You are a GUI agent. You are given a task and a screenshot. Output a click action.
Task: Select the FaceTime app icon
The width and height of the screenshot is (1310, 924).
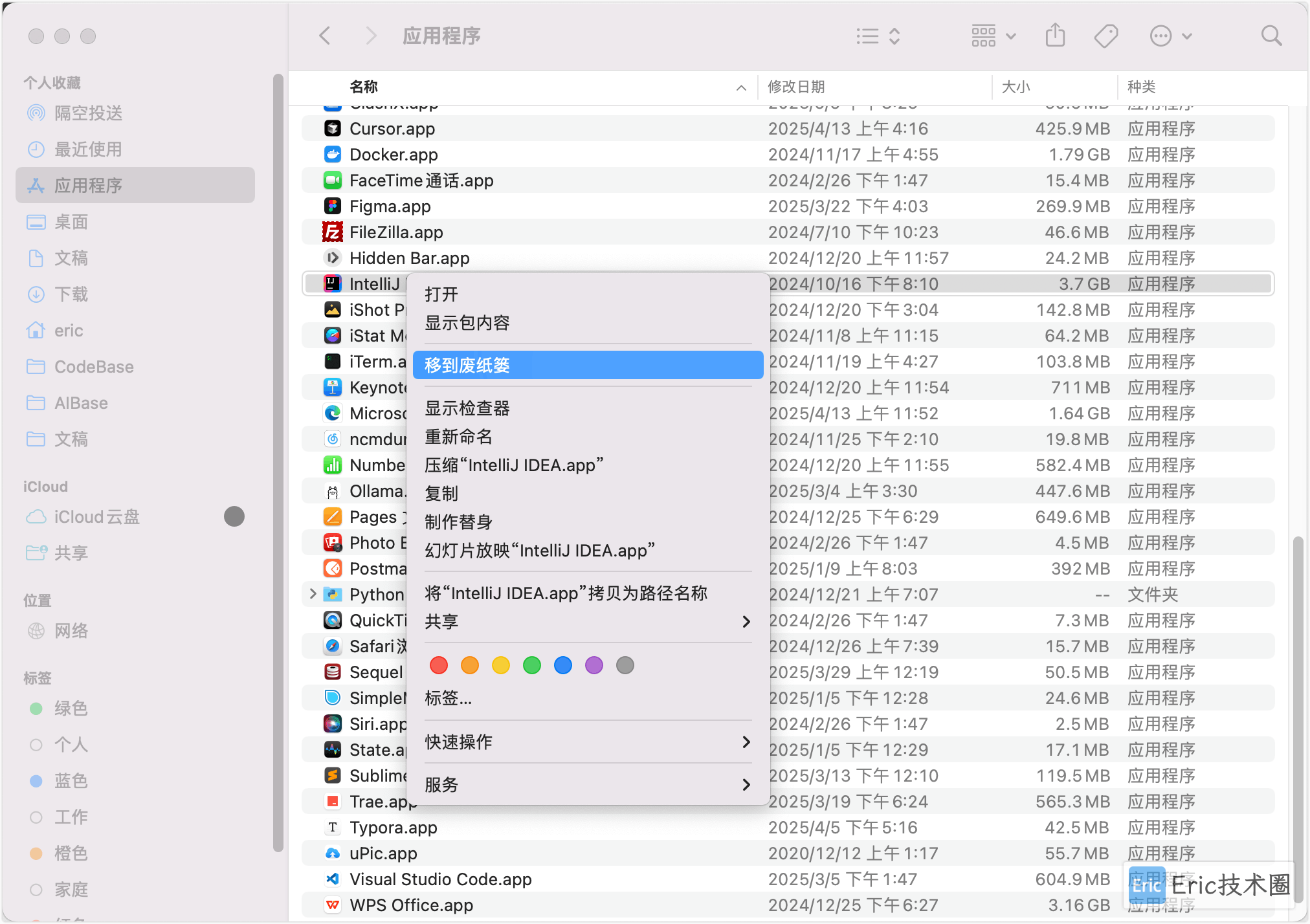[333, 181]
